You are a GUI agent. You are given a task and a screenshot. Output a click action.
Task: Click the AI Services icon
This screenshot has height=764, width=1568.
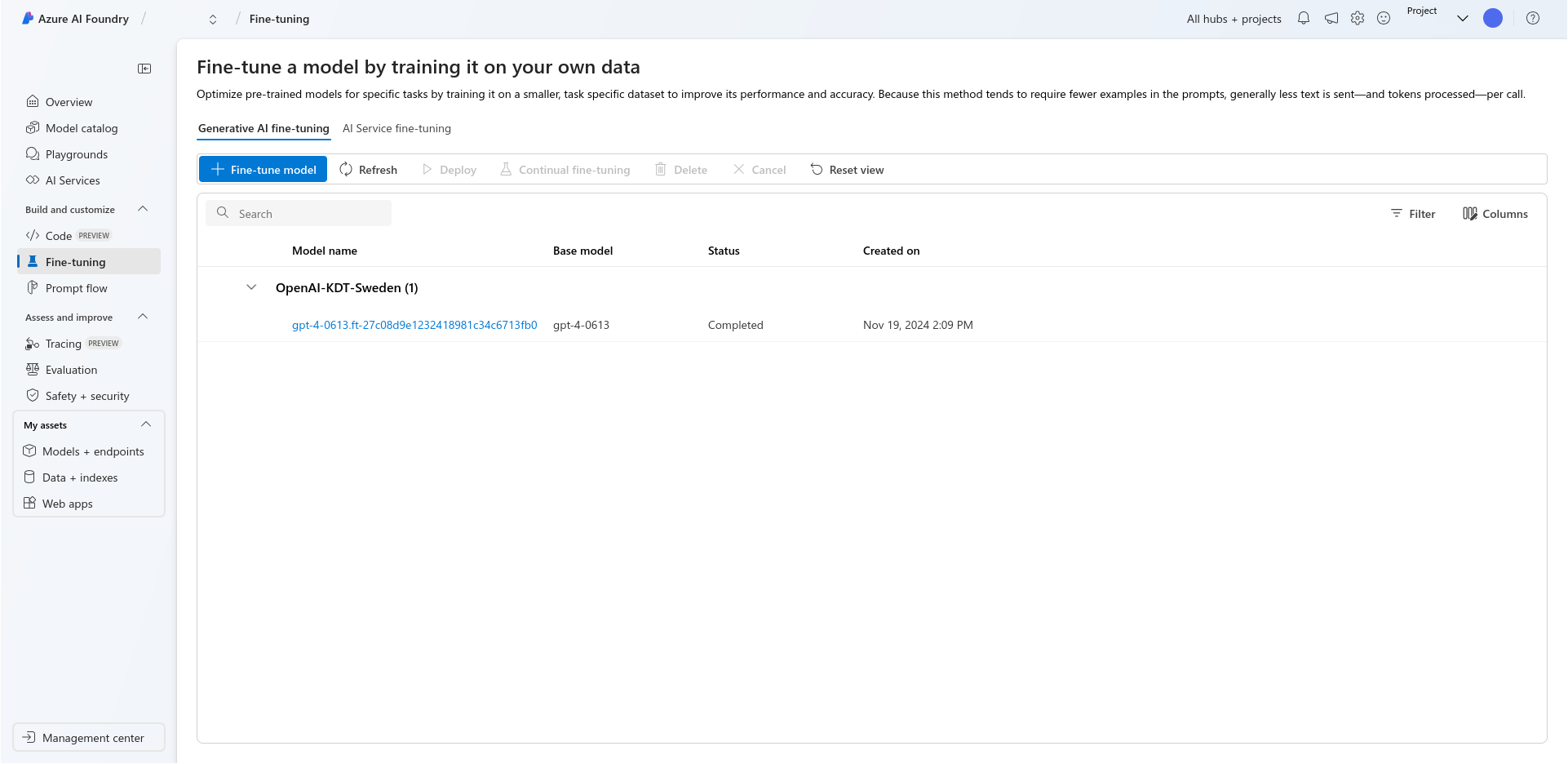33,180
